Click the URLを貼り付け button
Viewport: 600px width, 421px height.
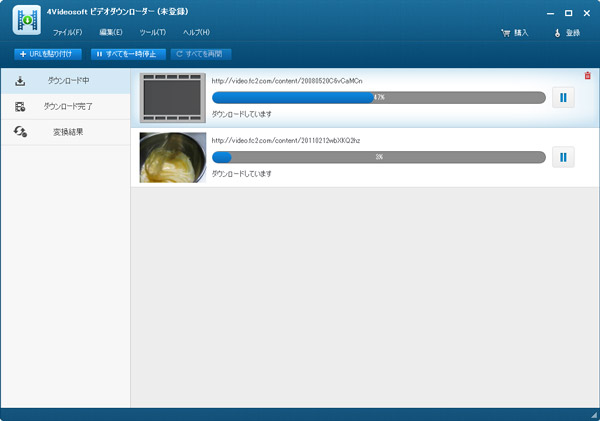49,54
